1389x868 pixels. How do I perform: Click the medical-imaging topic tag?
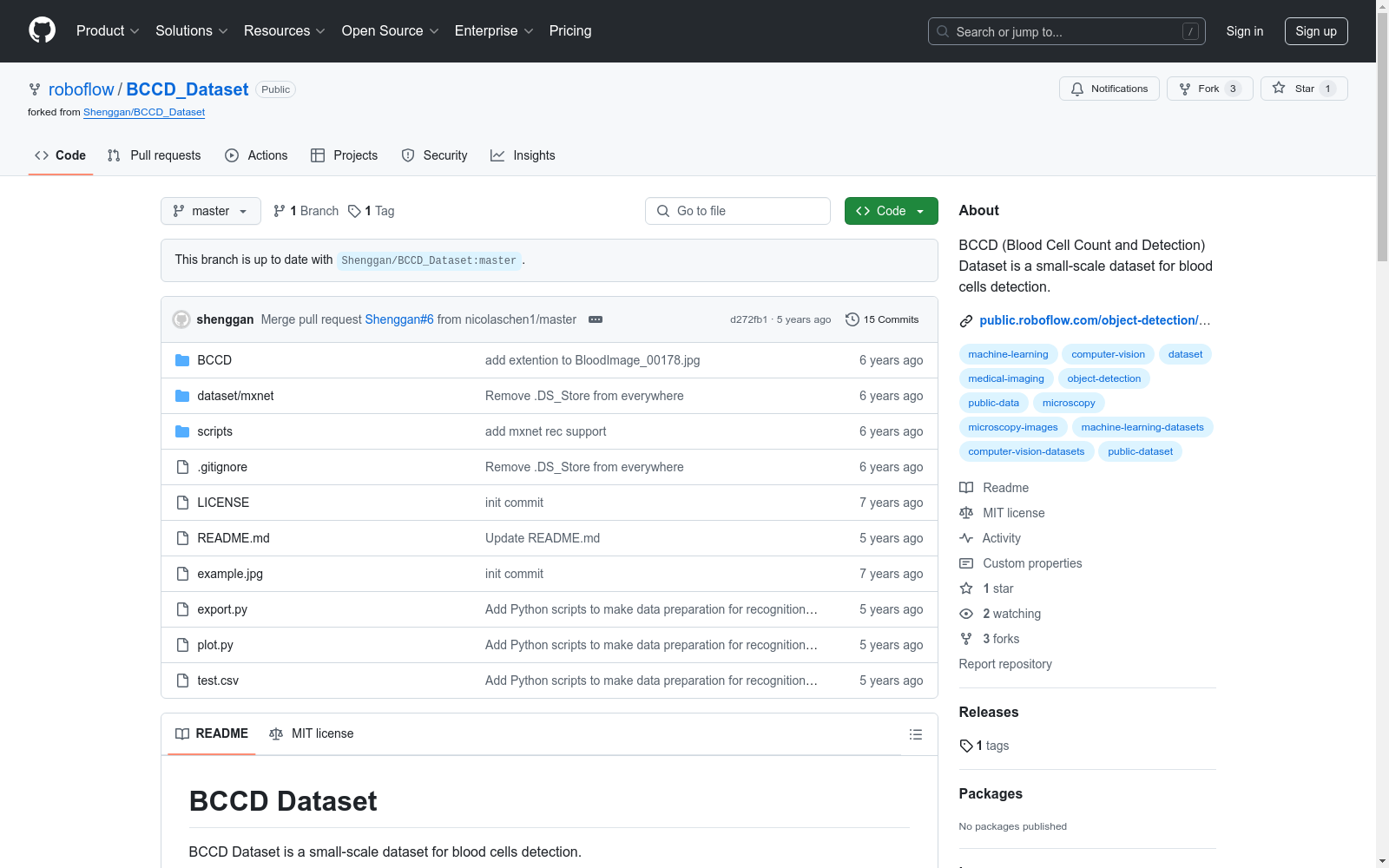click(x=1006, y=378)
